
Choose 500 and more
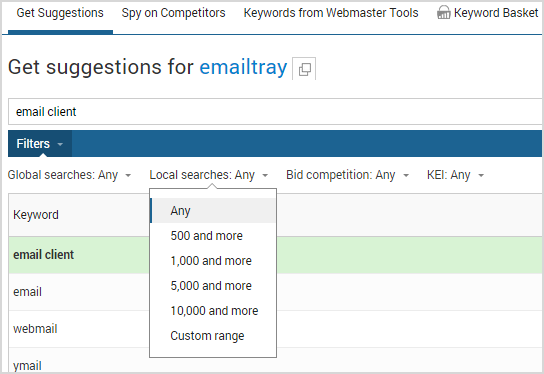213,236
